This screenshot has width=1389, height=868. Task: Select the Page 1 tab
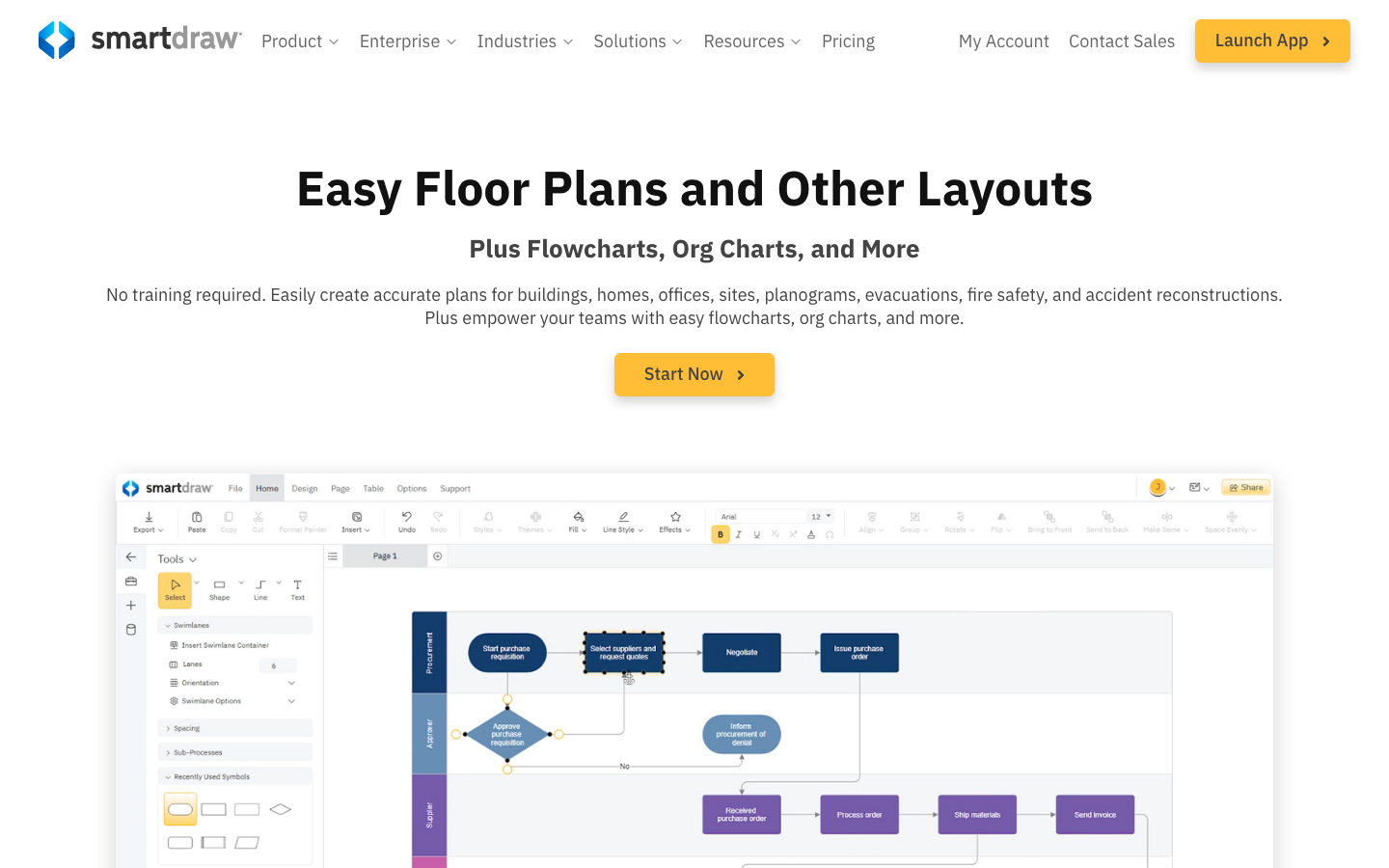(385, 556)
